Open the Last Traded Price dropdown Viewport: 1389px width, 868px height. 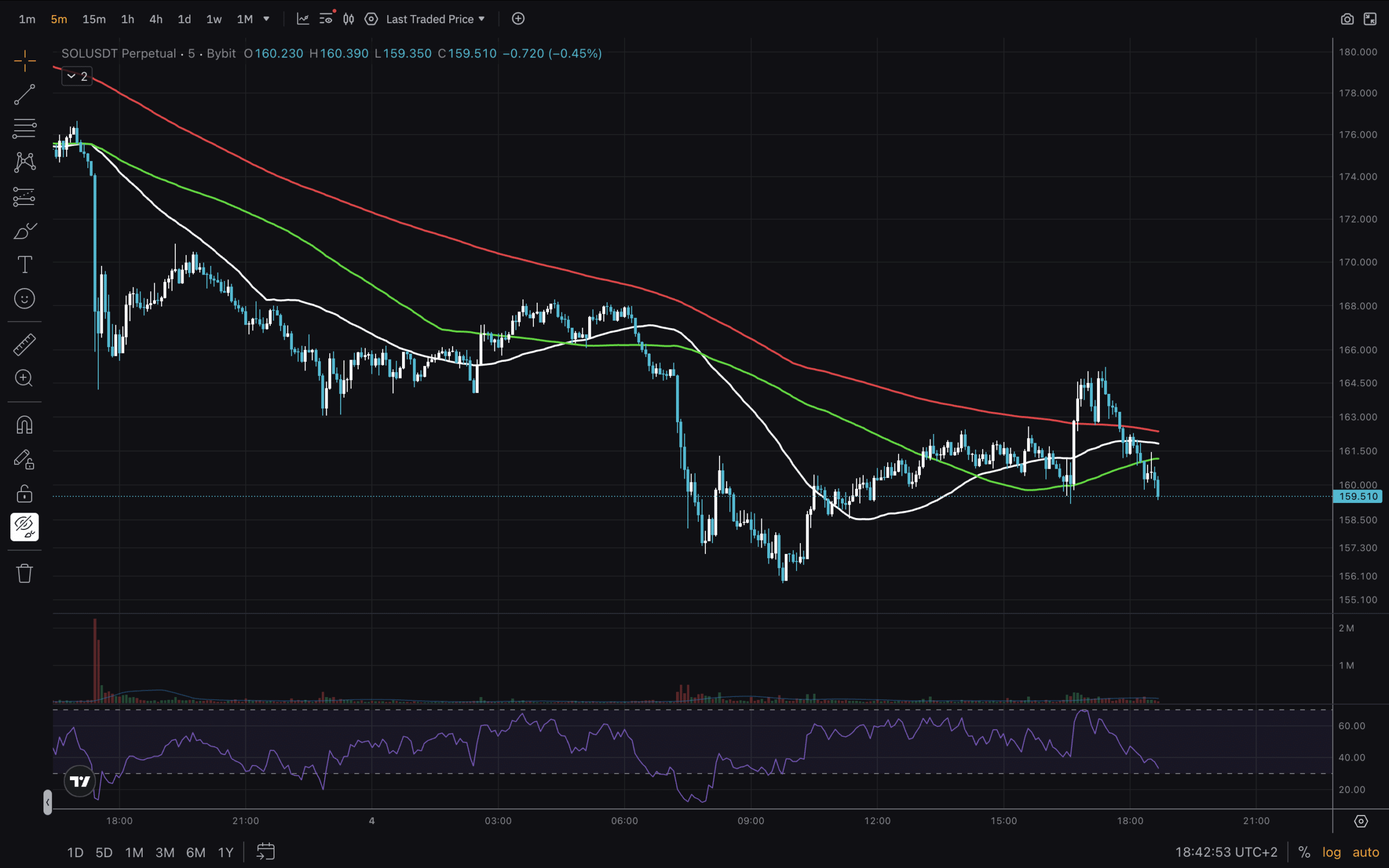(x=436, y=19)
